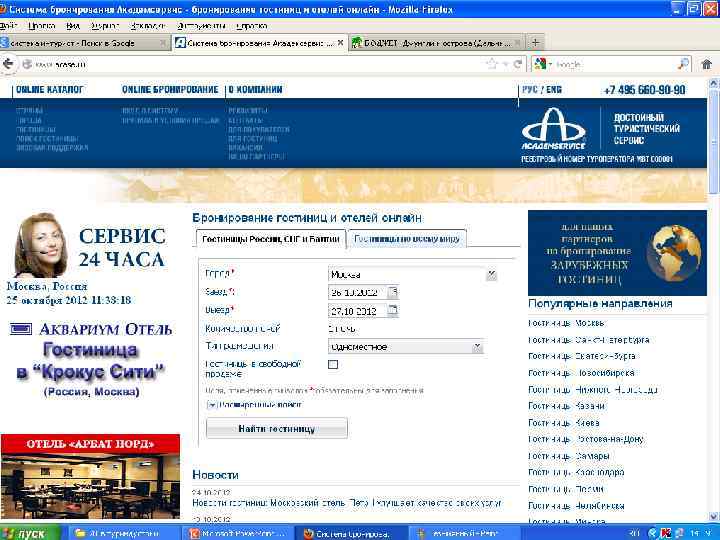Open the check-out date calendar icon
720x540 pixels.
[x=394, y=310]
